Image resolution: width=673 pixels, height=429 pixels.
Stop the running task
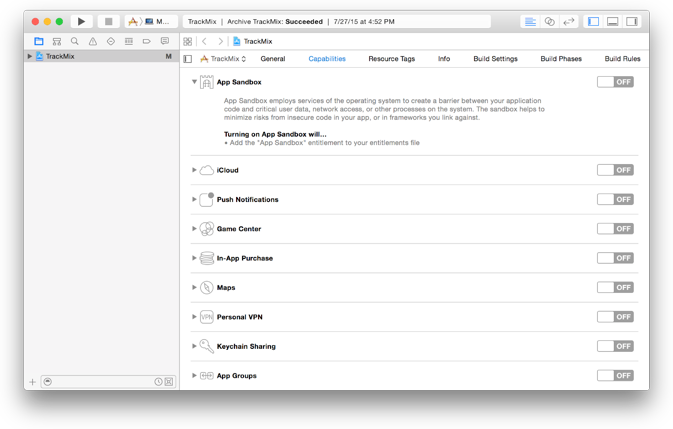(x=109, y=21)
